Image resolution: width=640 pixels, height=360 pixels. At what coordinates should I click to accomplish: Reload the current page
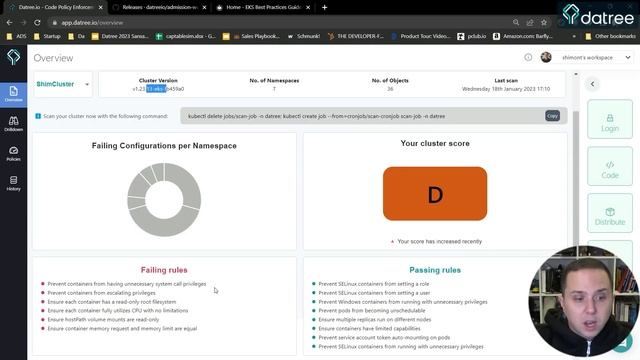click(37, 22)
